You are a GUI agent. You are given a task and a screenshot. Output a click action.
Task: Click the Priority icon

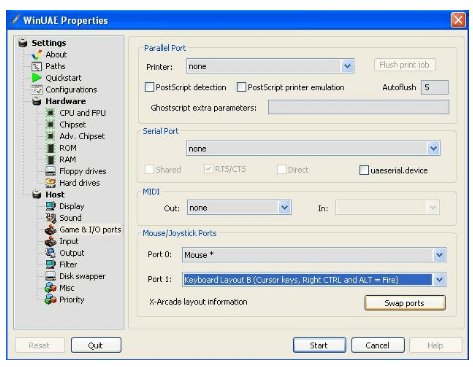50,299
